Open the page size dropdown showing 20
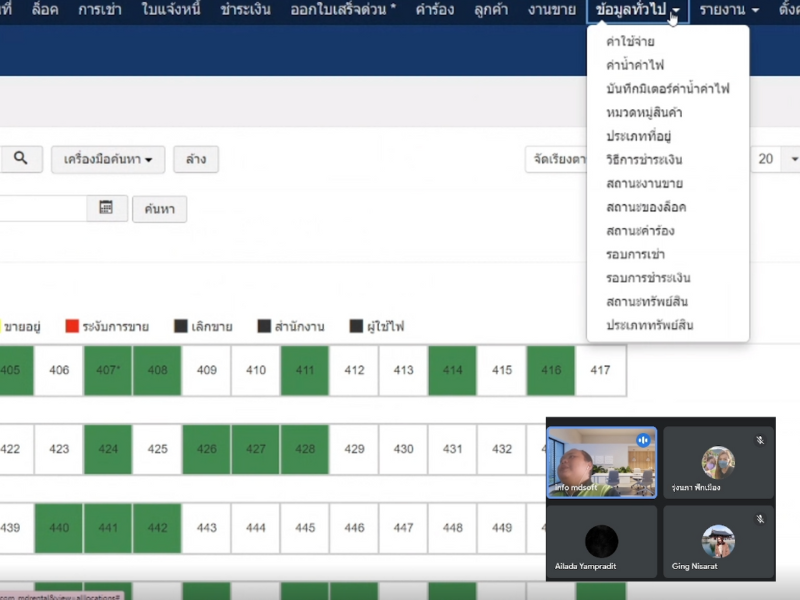Image resolution: width=800 pixels, height=600 pixels. tap(776, 160)
